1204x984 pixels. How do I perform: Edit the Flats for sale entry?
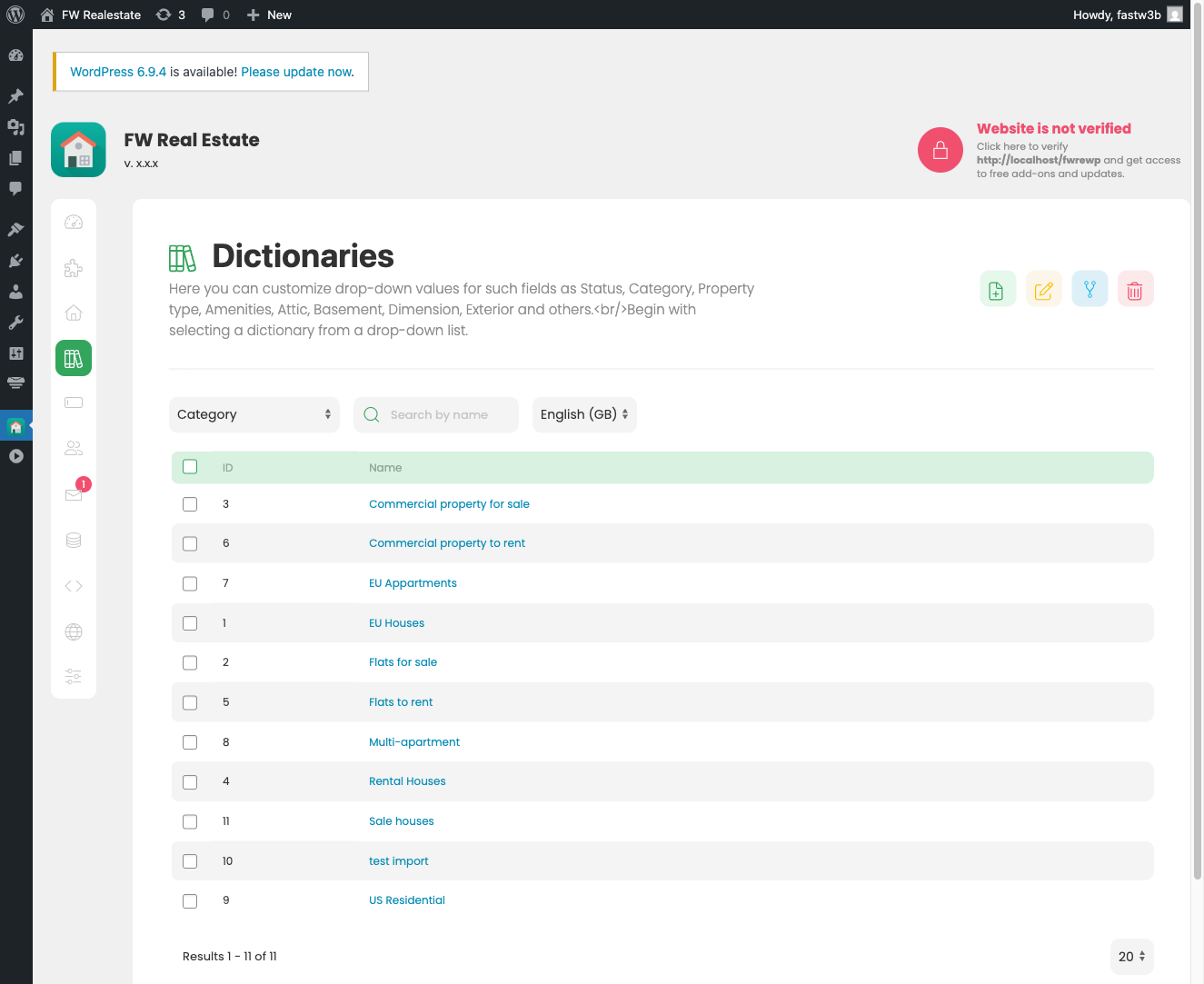pos(403,662)
